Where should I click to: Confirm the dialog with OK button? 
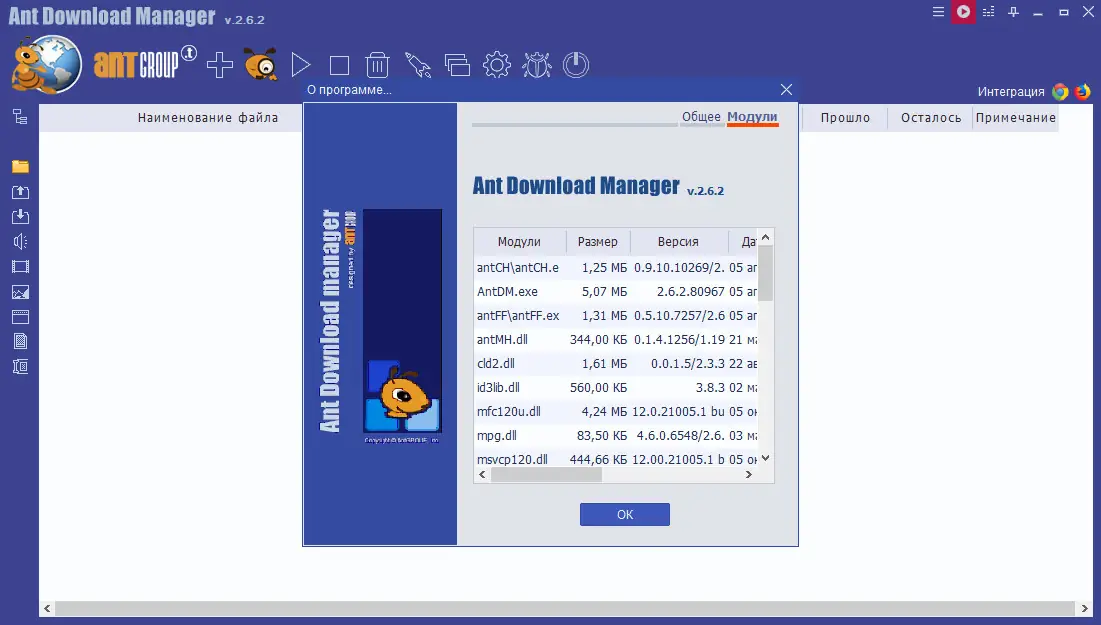[x=625, y=515]
